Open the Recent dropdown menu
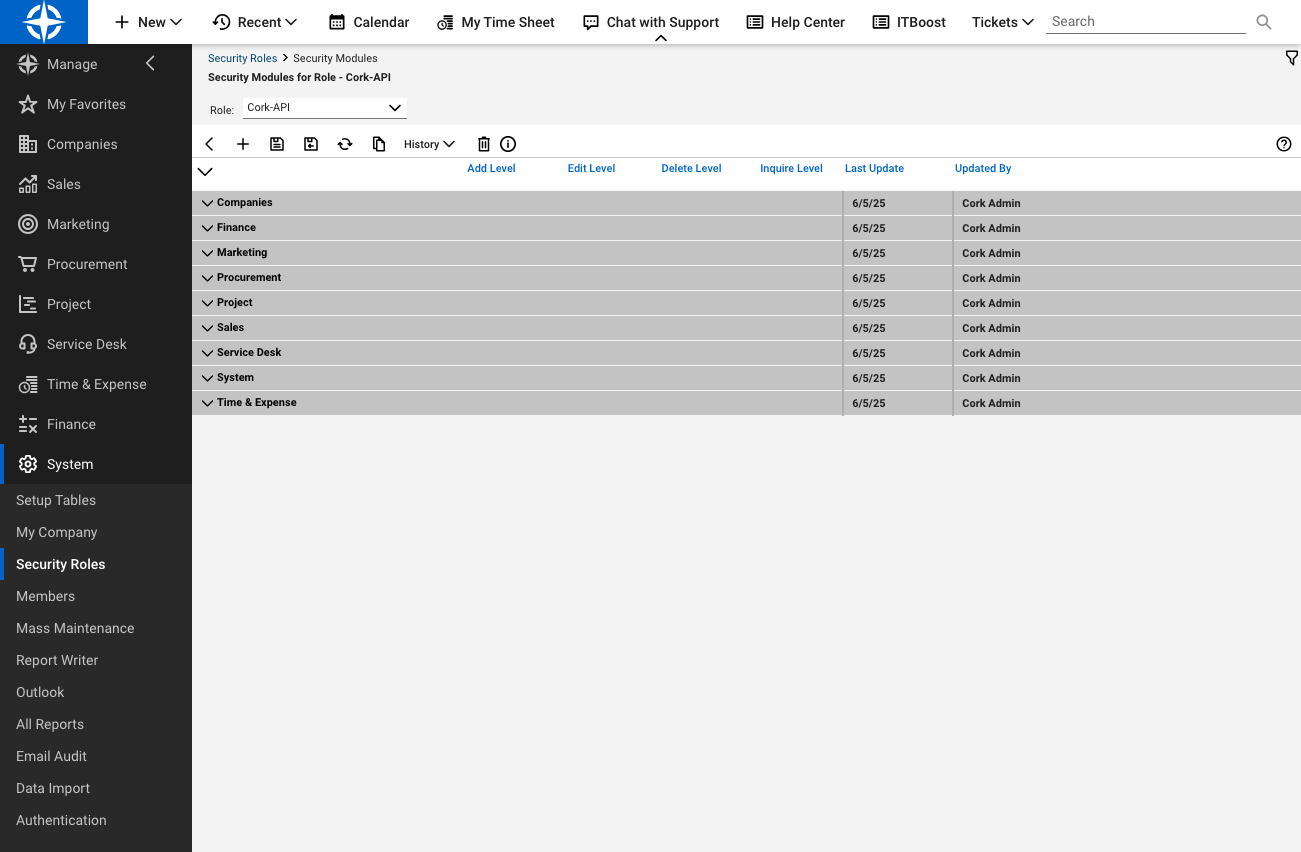The width and height of the screenshot is (1301, 852). pyautogui.click(x=255, y=22)
